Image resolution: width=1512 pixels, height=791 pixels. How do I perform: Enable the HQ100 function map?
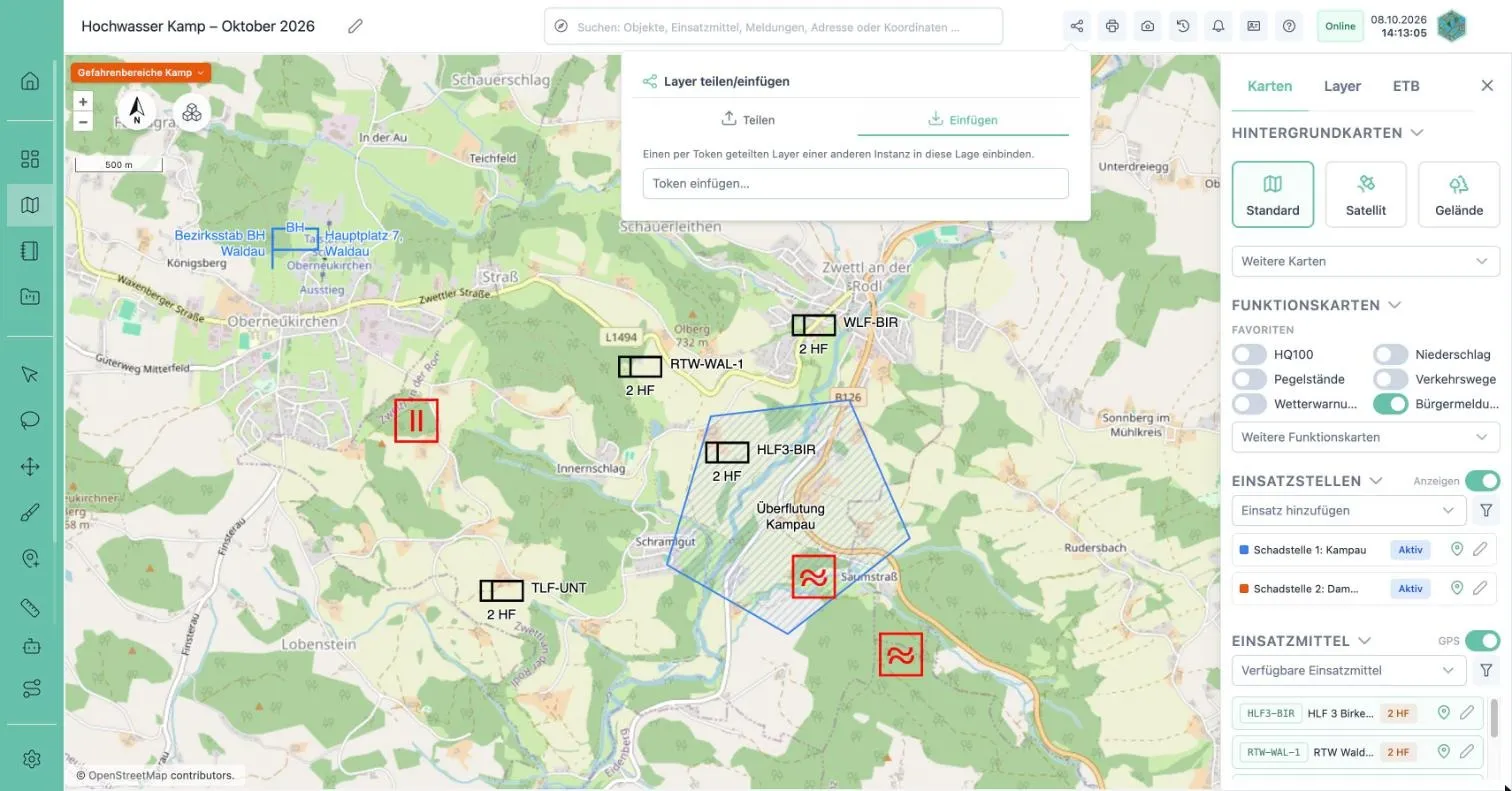tap(1249, 354)
